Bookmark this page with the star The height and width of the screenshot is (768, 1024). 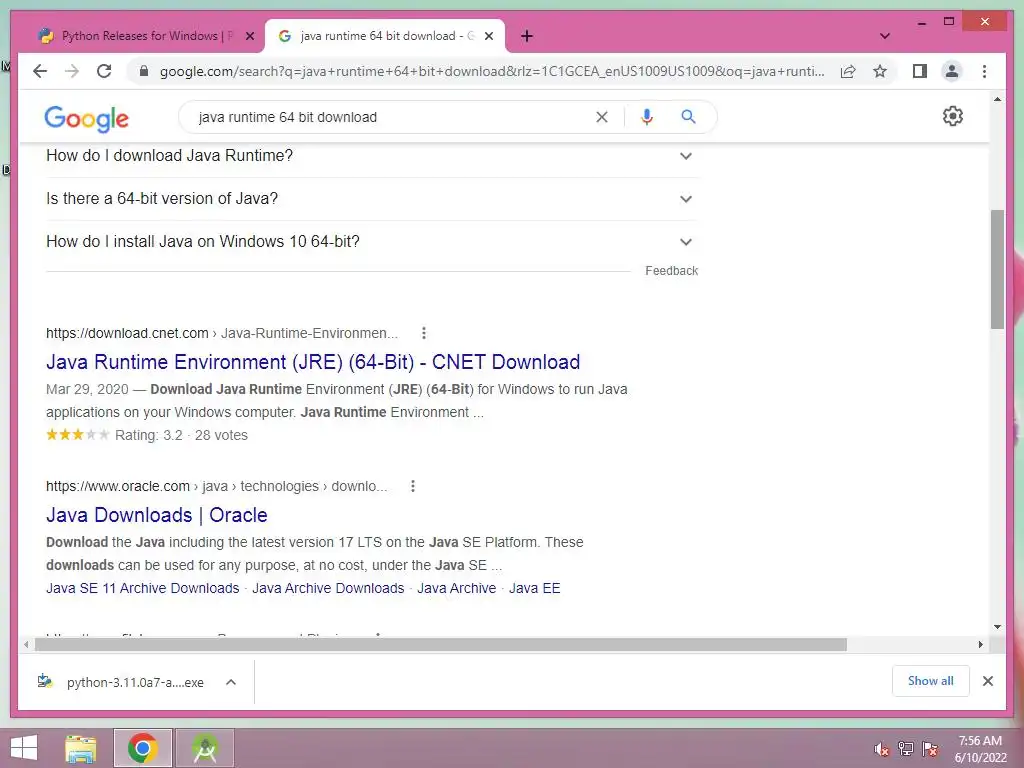880,71
